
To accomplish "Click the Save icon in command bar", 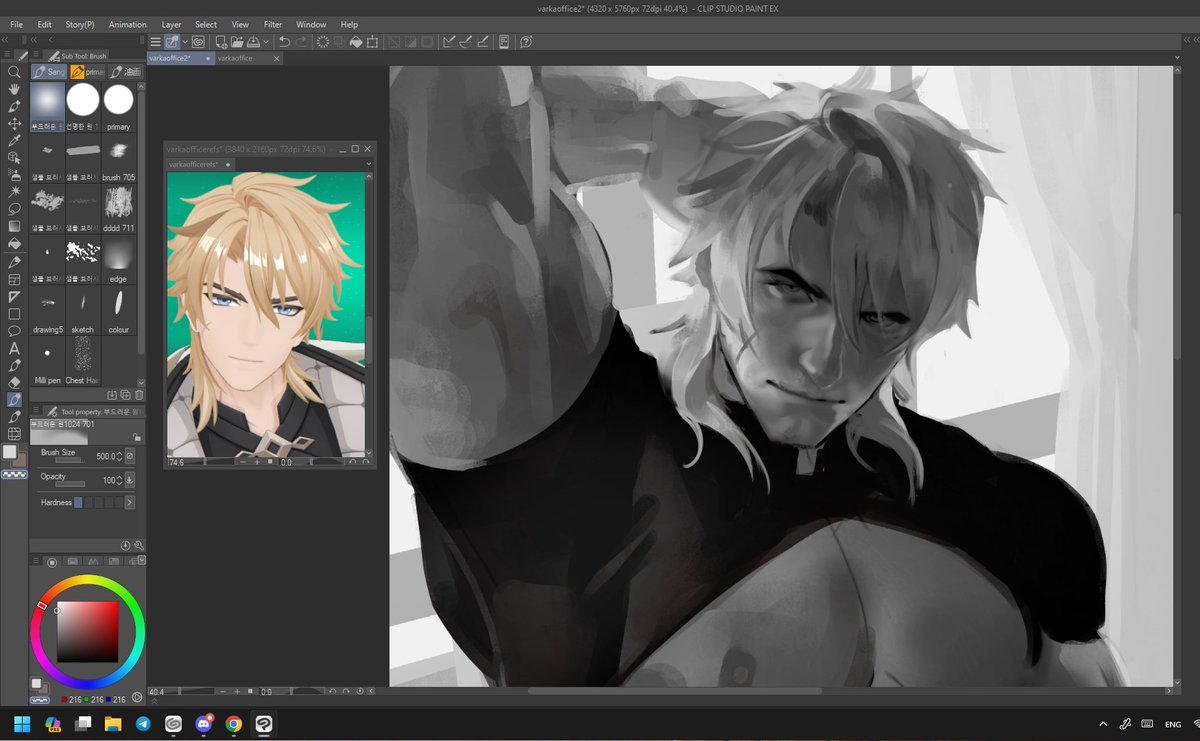I will tap(253, 42).
